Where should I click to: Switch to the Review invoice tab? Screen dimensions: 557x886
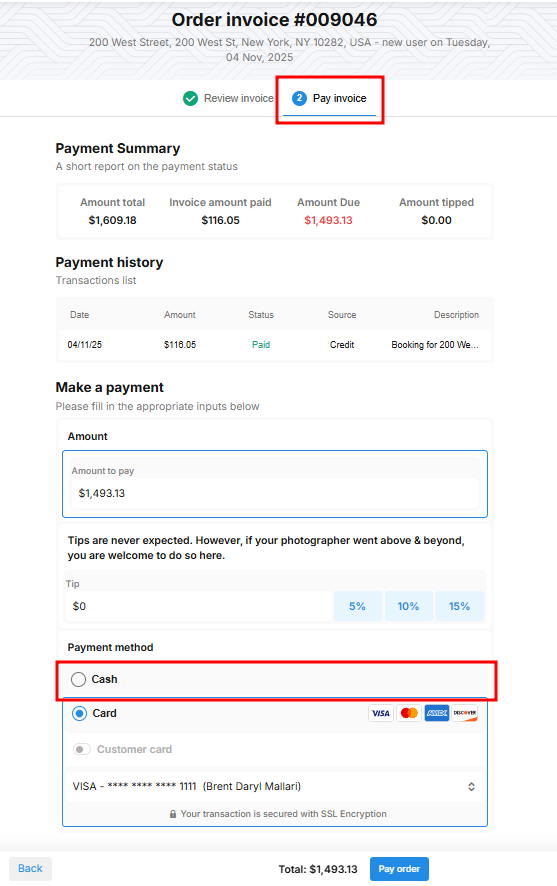pos(228,98)
